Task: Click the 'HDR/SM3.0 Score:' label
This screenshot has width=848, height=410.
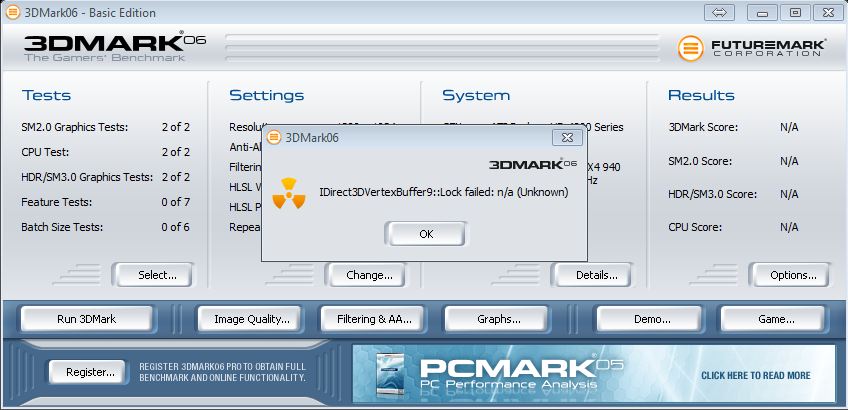Action: click(x=713, y=194)
